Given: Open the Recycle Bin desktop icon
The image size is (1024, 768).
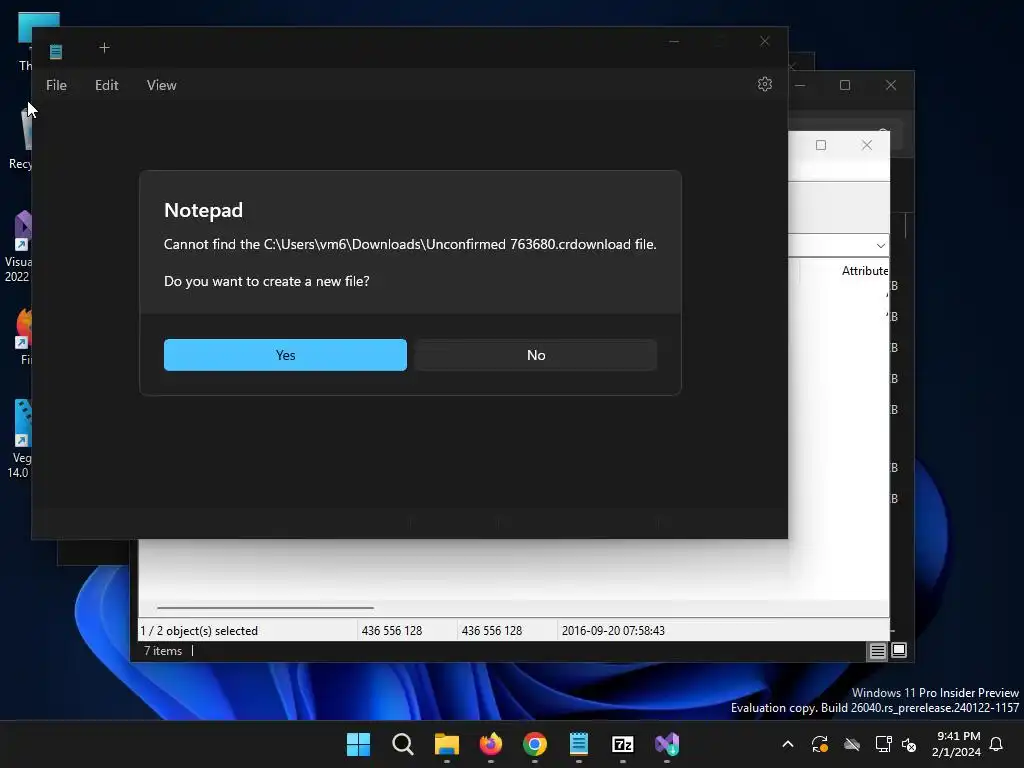Looking at the screenshot, I should pos(22,138).
